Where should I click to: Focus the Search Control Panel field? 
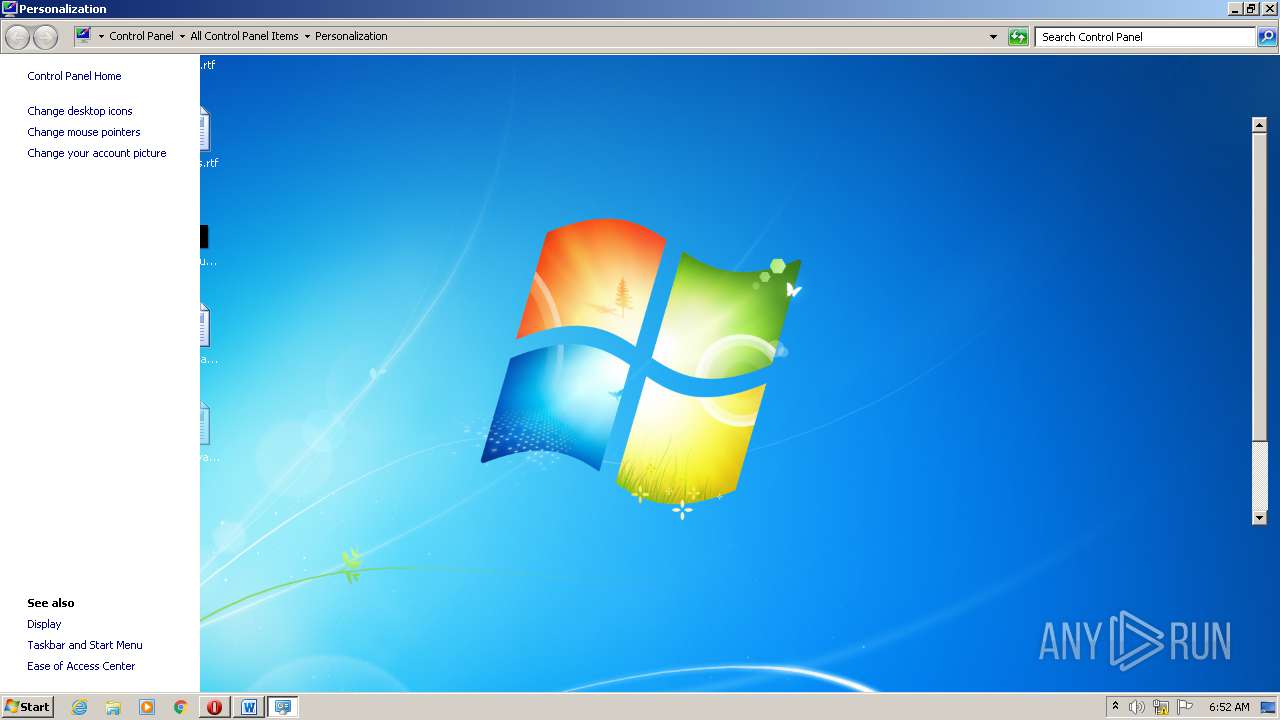pos(1146,37)
